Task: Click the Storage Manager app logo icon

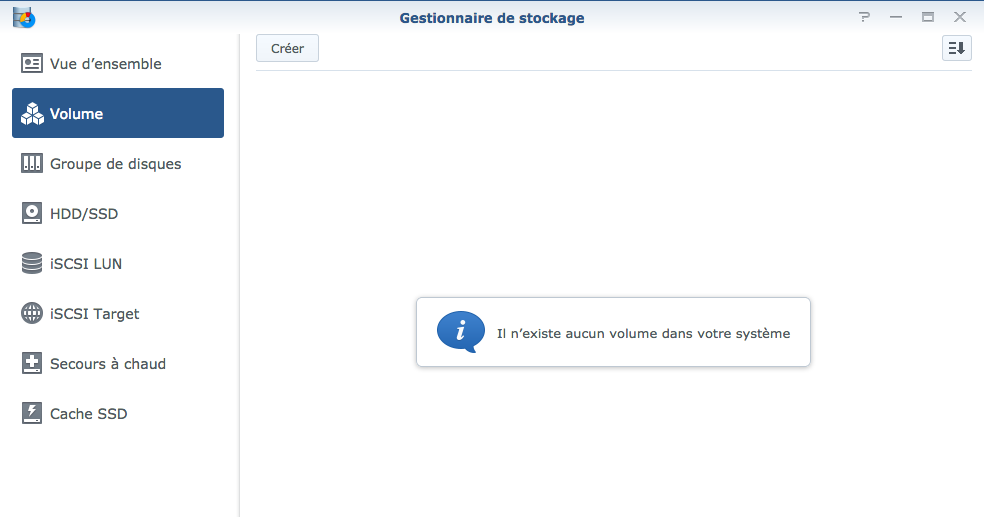Action: coord(24,18)
